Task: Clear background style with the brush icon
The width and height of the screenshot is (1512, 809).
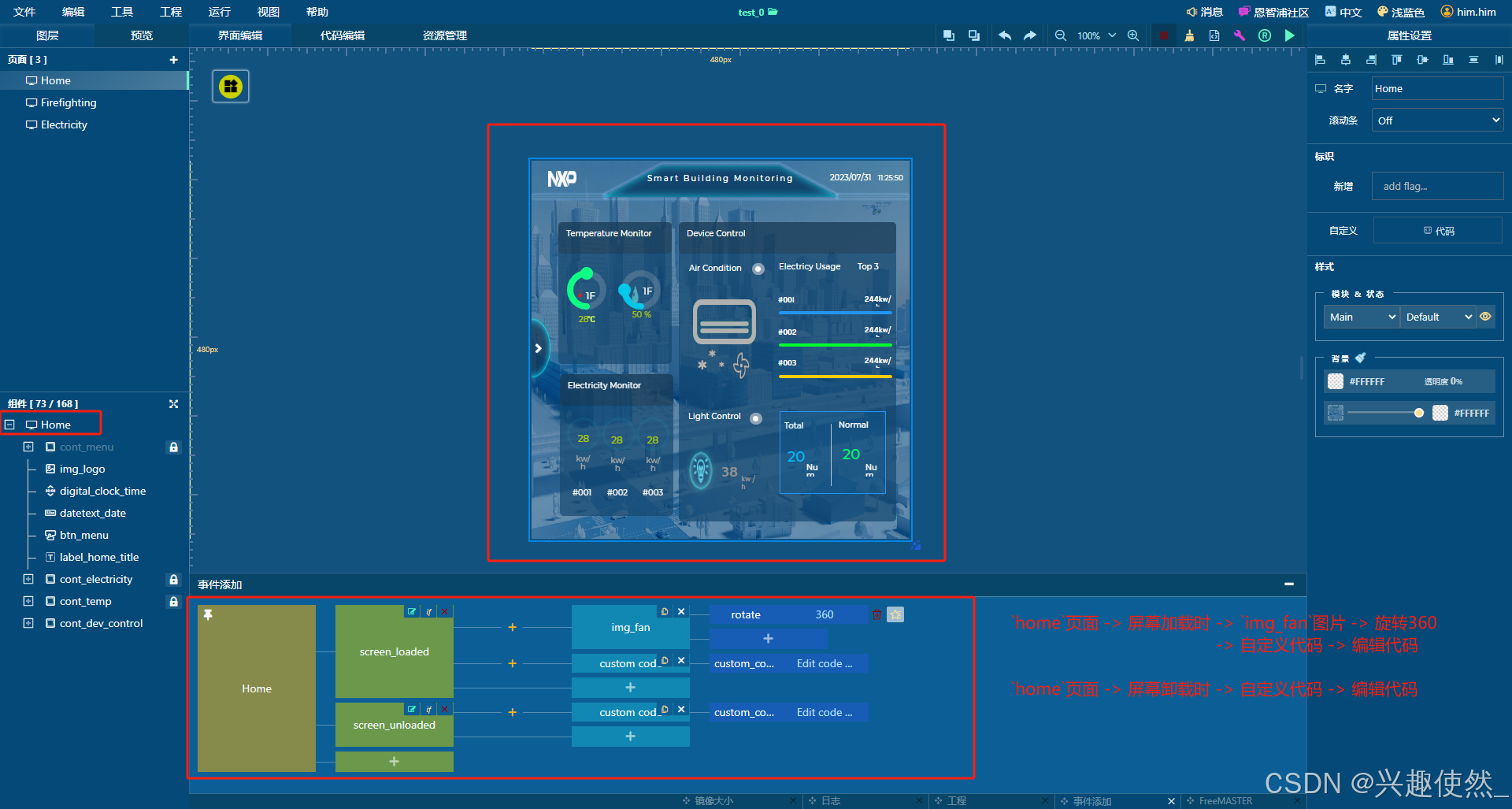Action: point(1361,358)
